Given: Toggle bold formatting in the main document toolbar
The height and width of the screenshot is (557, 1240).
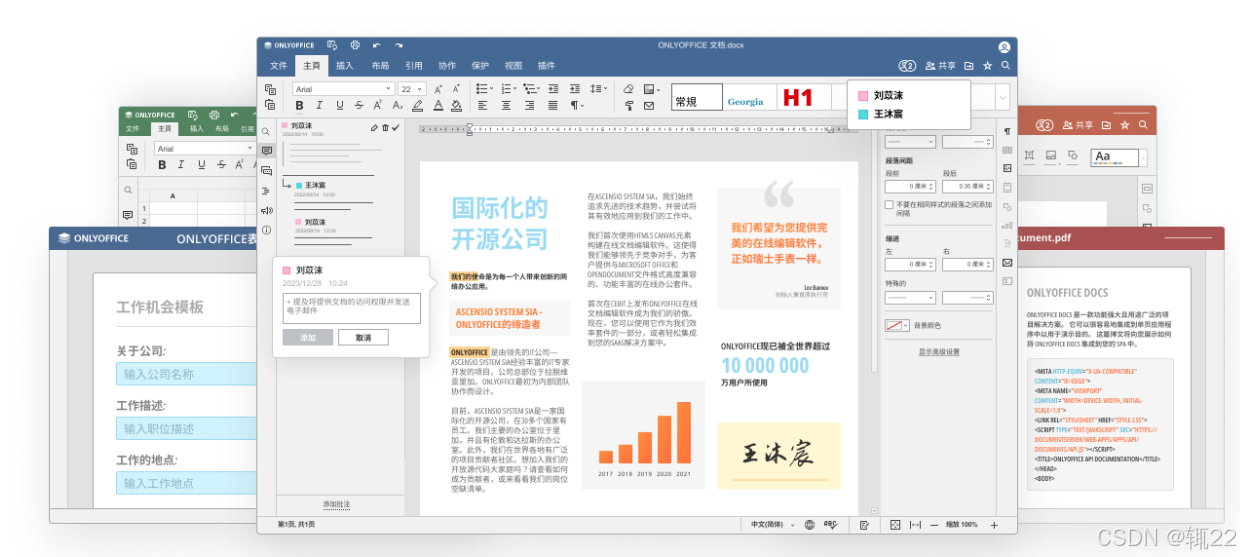Looking at the screenshot, I should click(299, 105).
